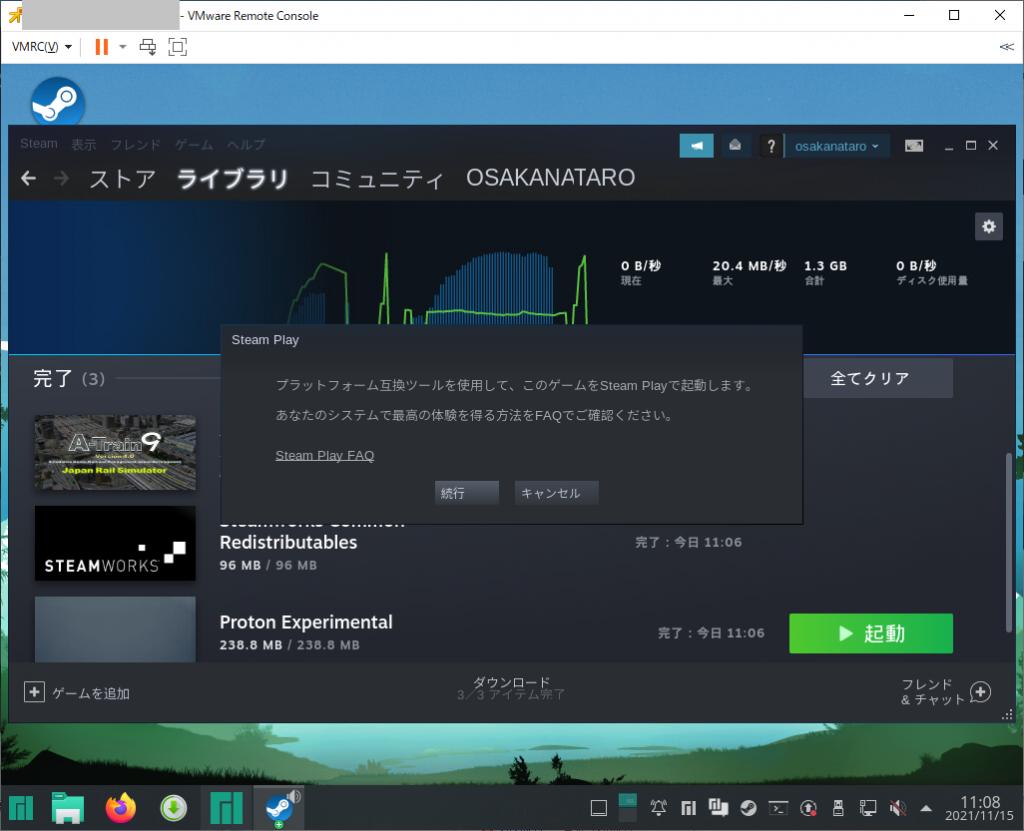Click the downloads list vertical scrollbar
The height and width of the screenshot is (831, 1024).
[x=1008, y=542]
